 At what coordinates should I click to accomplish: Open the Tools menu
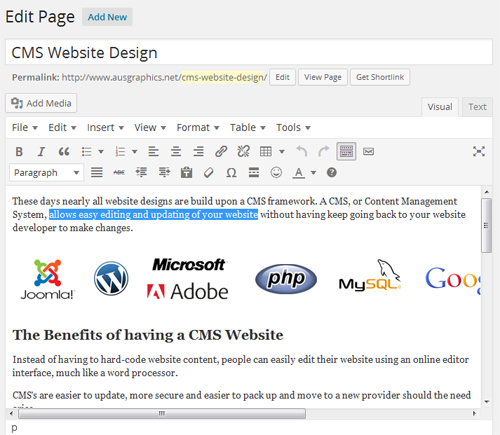click(x=293, y=128)
